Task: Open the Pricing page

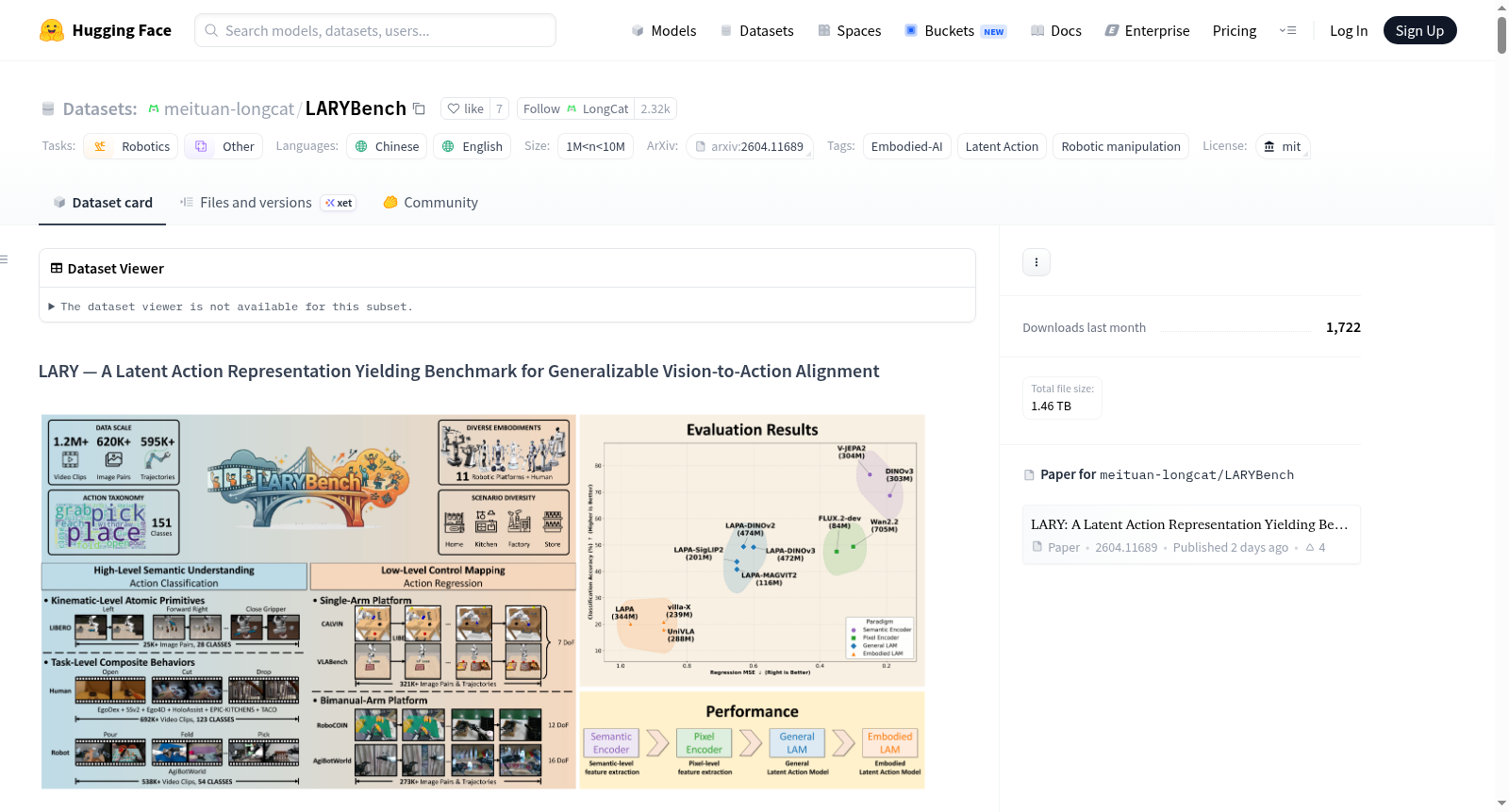Action: (x=1235, y=30)
